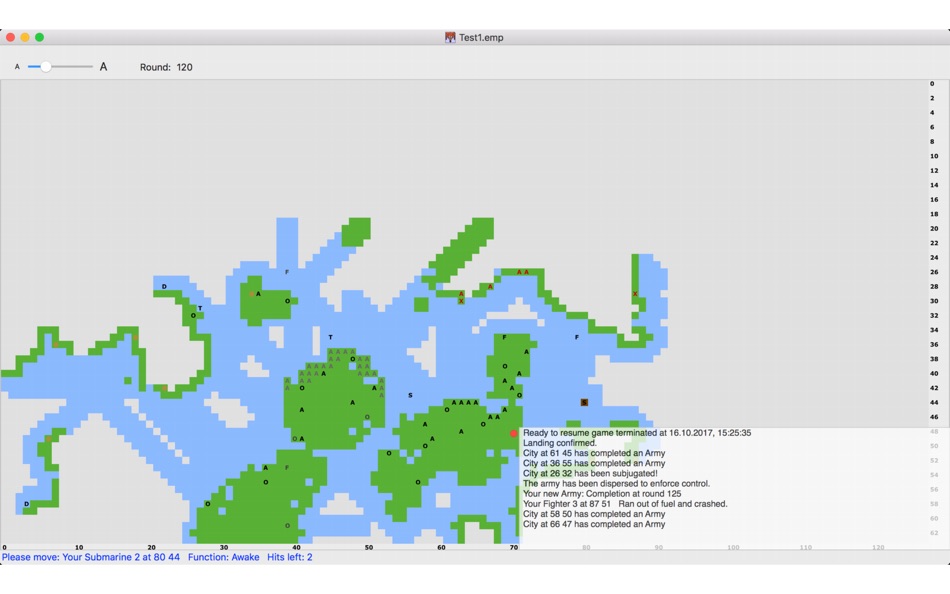Viewport: 950px width, 594px height.
Task: Click the solitary red A left of the AA pair
Action: [490, 287]
